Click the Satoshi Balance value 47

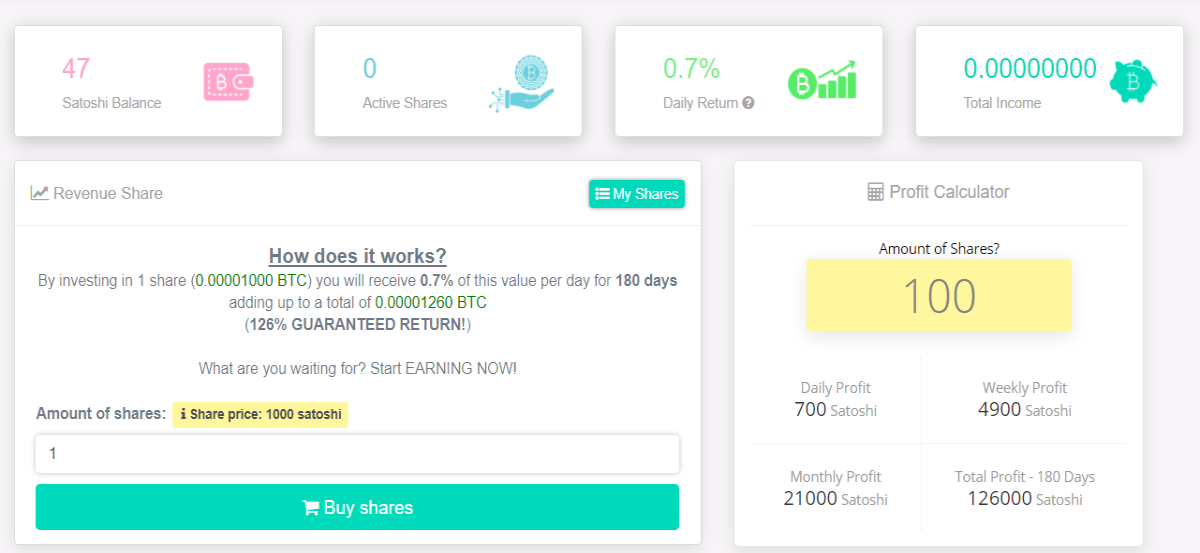coord(76,69)
